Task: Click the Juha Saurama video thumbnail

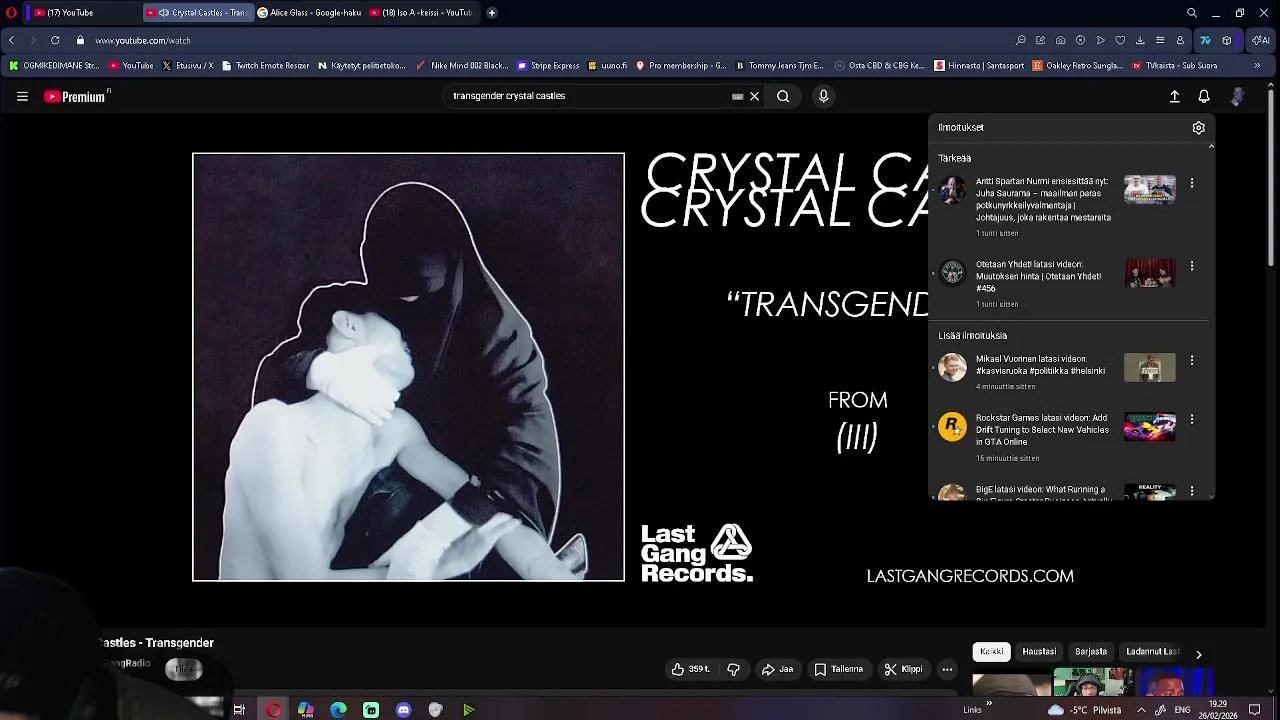Action: click(1150, 189)
